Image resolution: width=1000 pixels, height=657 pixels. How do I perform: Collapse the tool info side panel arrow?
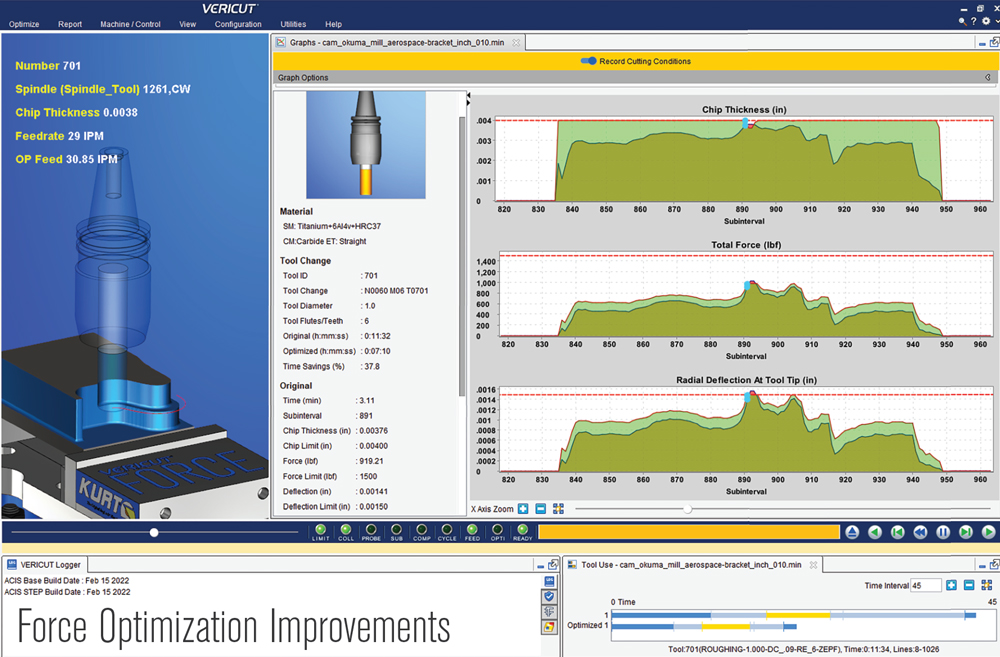coord(467,98)
